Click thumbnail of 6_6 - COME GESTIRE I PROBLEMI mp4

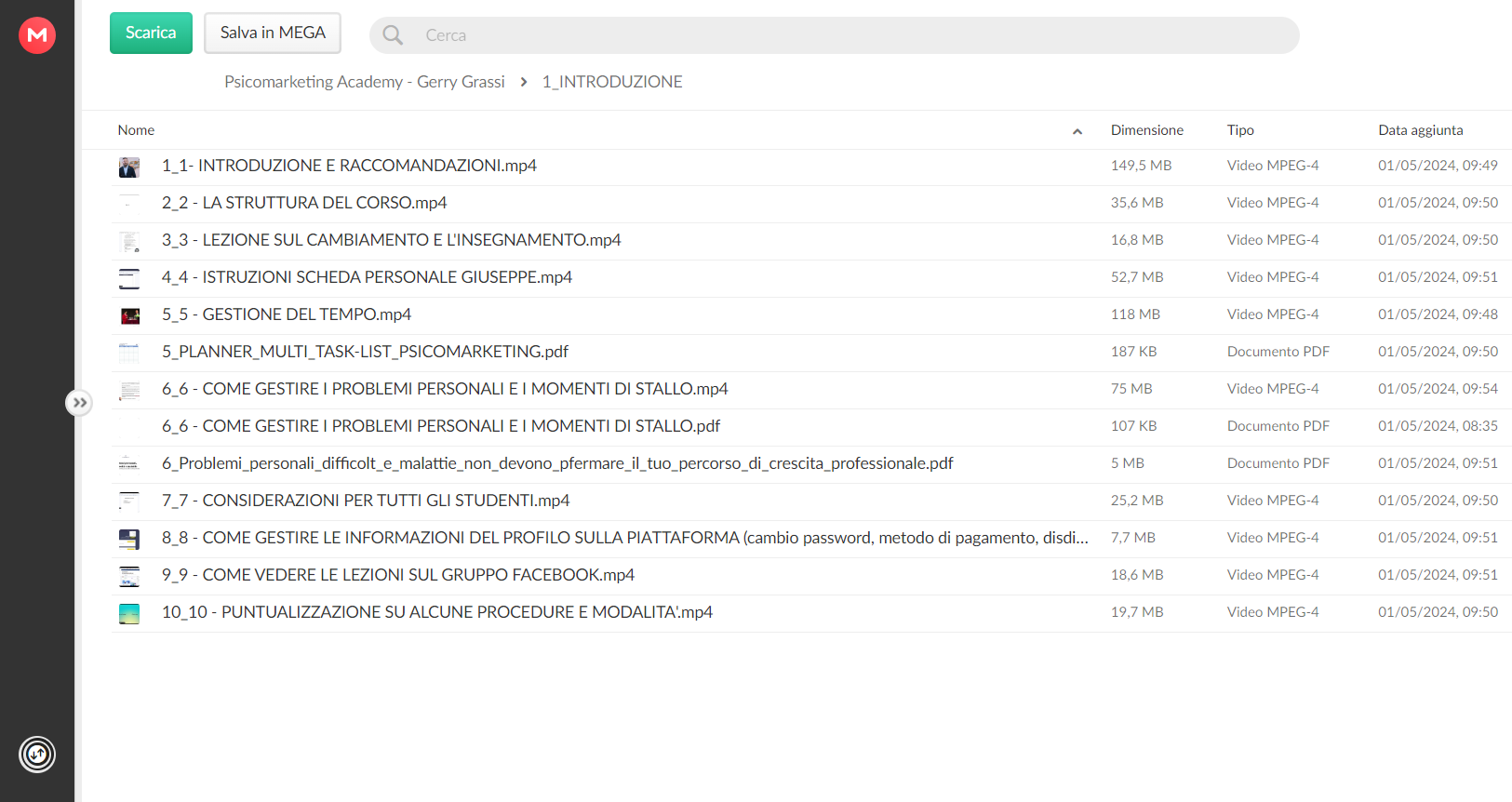click(x=129, y=391)
